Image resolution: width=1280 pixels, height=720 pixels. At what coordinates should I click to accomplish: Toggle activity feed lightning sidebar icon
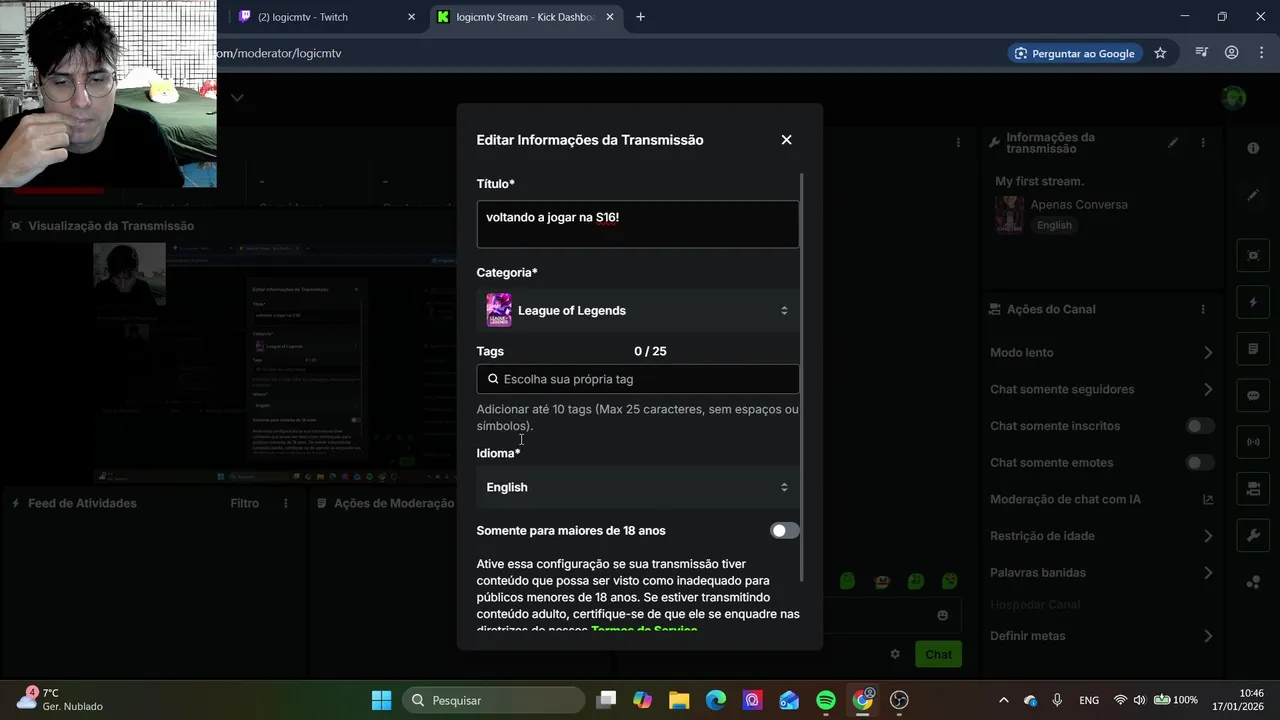pyautogui.click(x=1253, y=302)
